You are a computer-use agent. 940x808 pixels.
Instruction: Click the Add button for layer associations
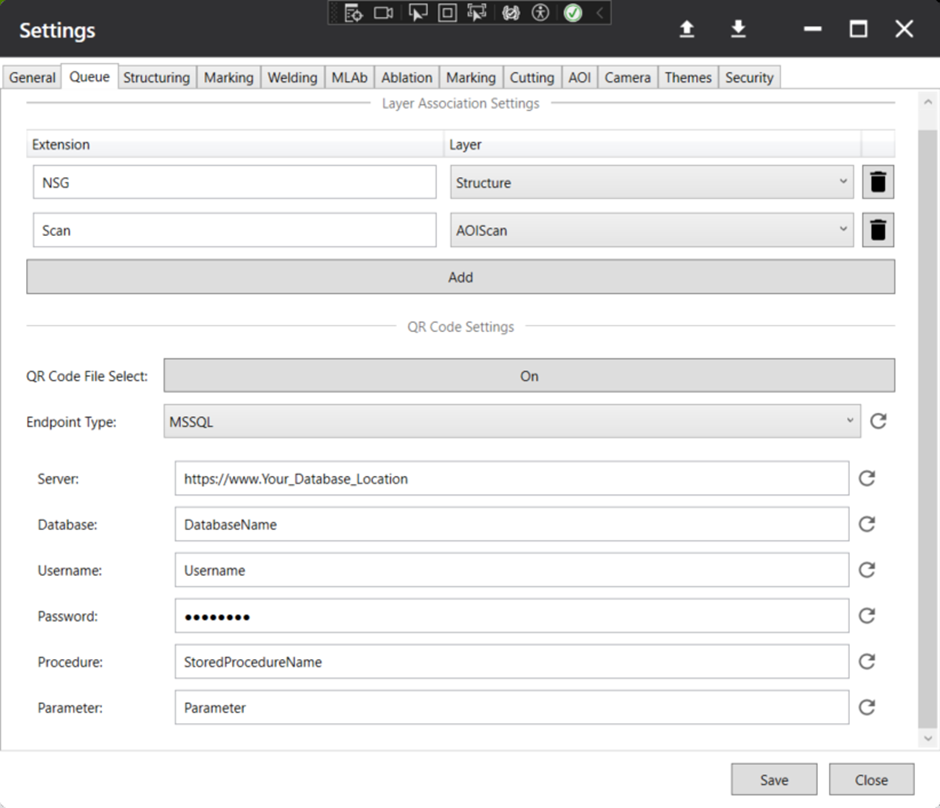(x=460, y=277)
